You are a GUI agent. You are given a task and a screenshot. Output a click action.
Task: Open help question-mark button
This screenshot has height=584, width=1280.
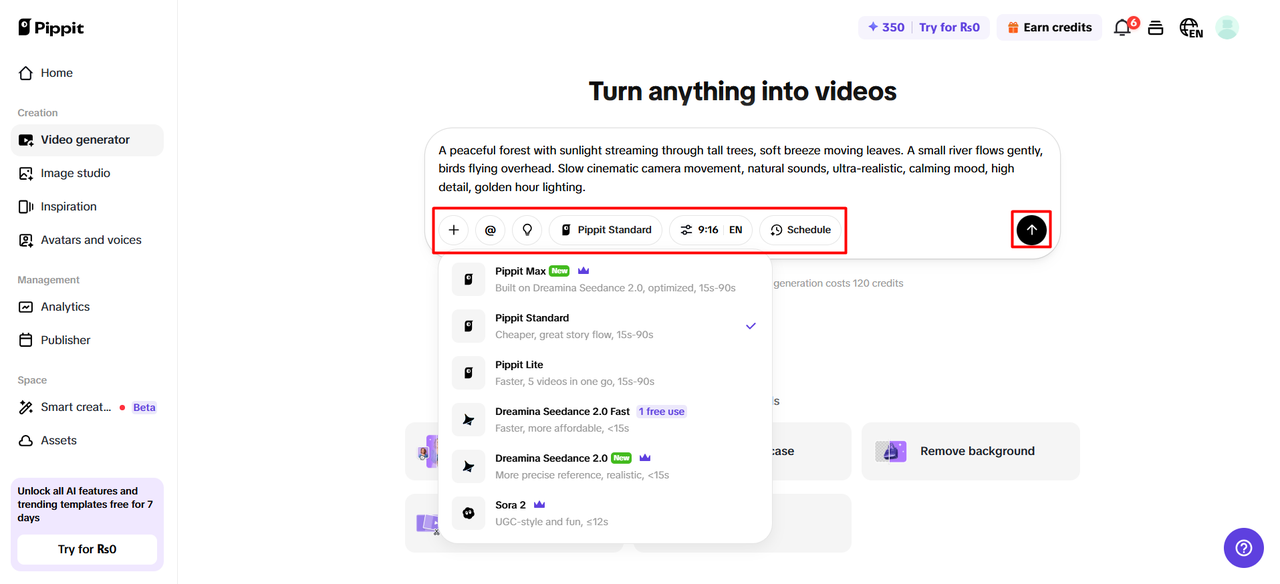(1244, 548)
